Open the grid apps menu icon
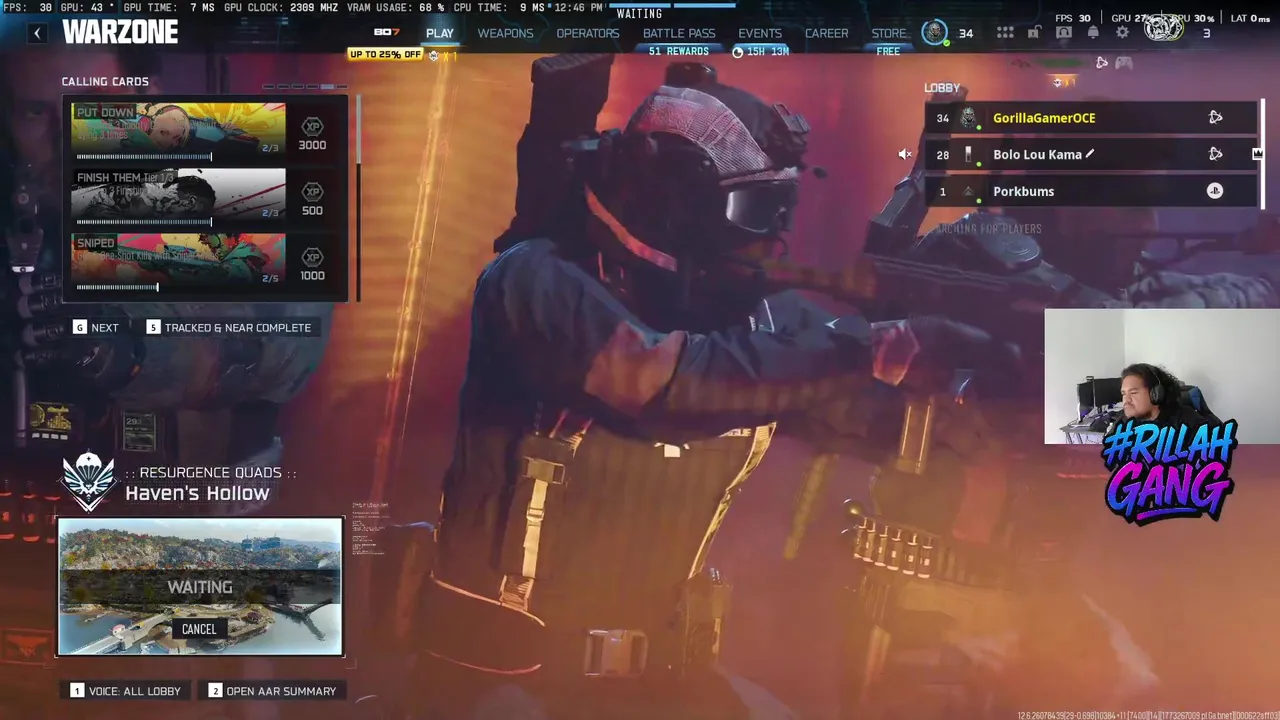1280x720 pixels. tap(1005, 33)
